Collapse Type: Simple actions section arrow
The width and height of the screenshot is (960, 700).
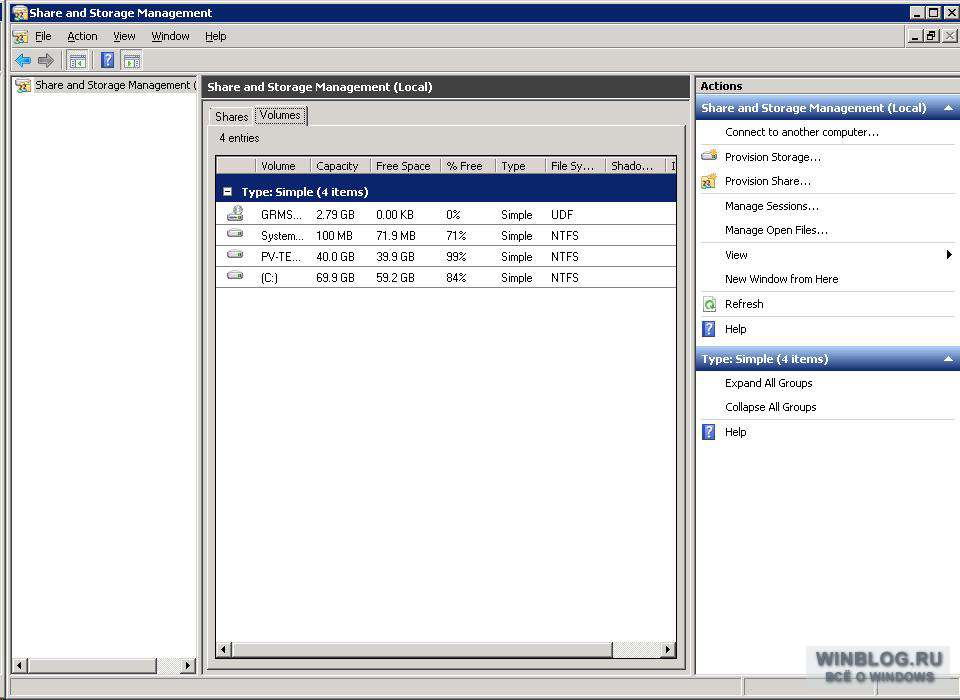click(x=948, y=359)
